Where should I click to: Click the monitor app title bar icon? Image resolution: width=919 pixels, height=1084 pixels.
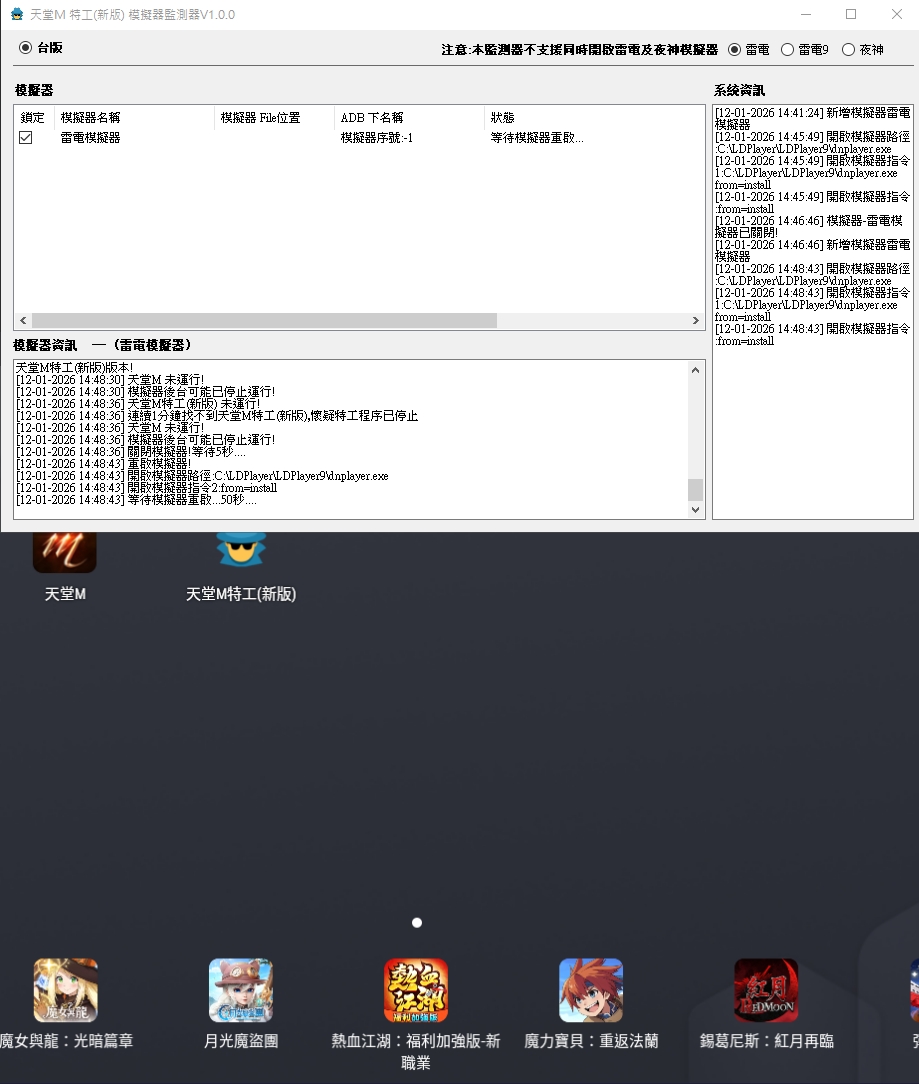17,14
